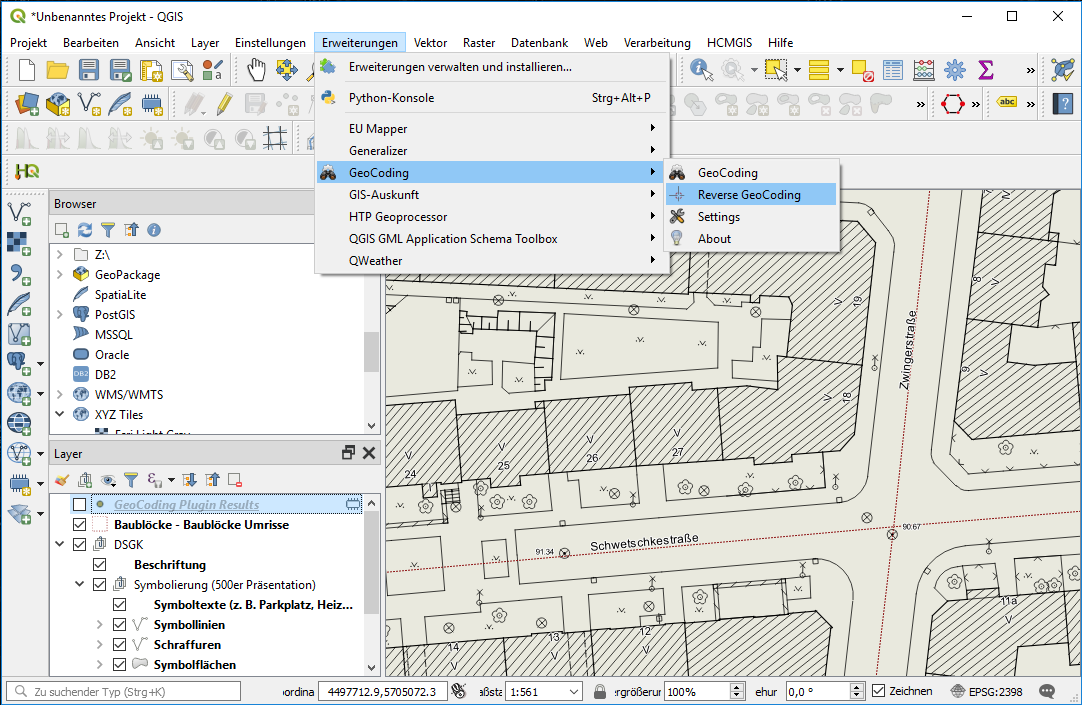Save project with the floppy disk icon
1082x705 pixels.
(x=88, y=70)
